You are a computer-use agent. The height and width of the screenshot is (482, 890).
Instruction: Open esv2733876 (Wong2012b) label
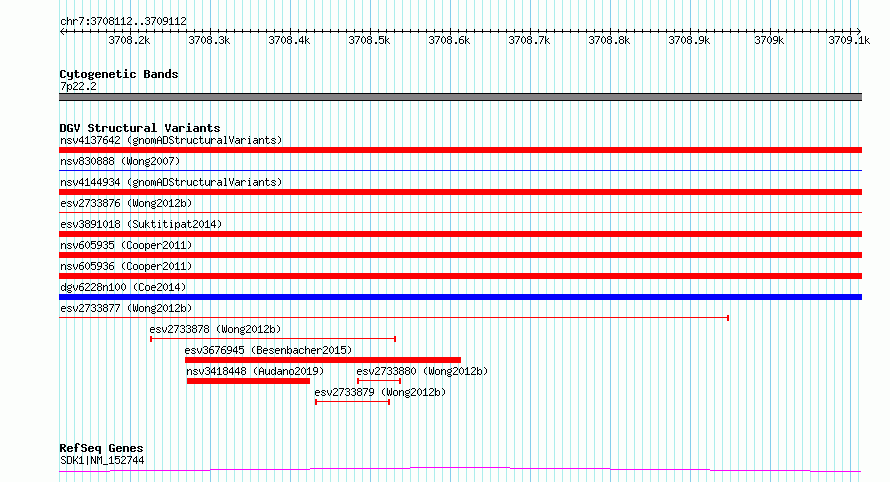tap(126, 203)
